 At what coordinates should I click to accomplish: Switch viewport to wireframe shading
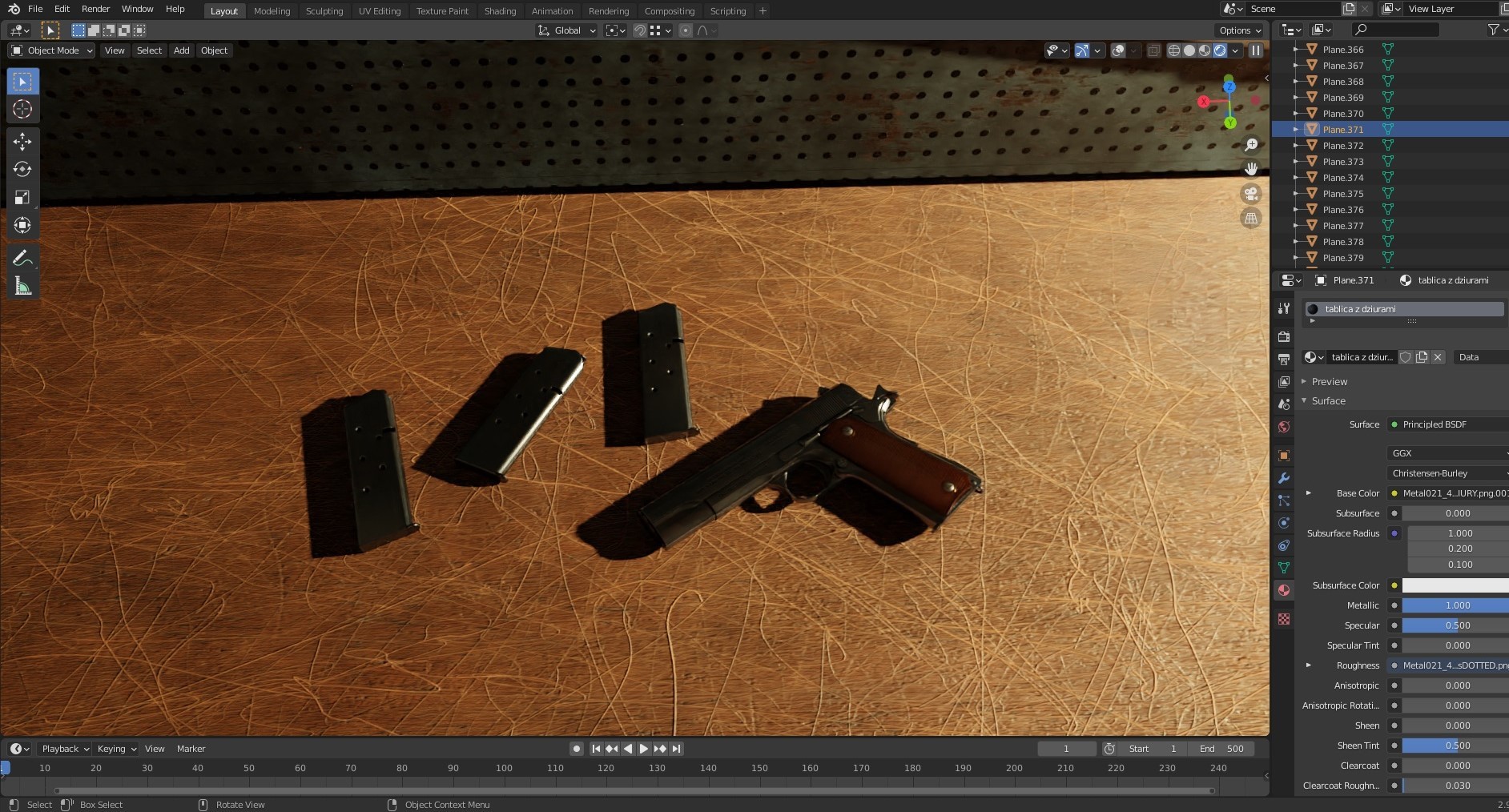pyautogui.click(x=1174, y=50)
